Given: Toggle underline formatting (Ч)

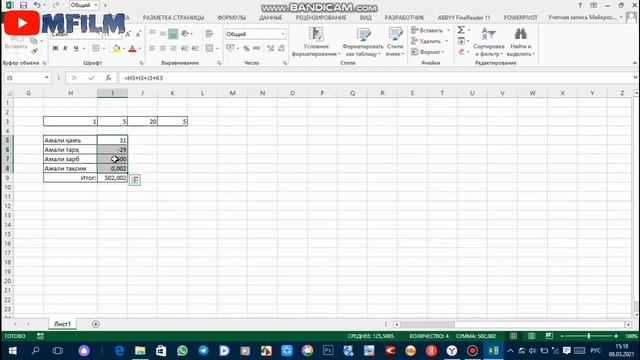Looking at the screenshot, I should [76, 49].
